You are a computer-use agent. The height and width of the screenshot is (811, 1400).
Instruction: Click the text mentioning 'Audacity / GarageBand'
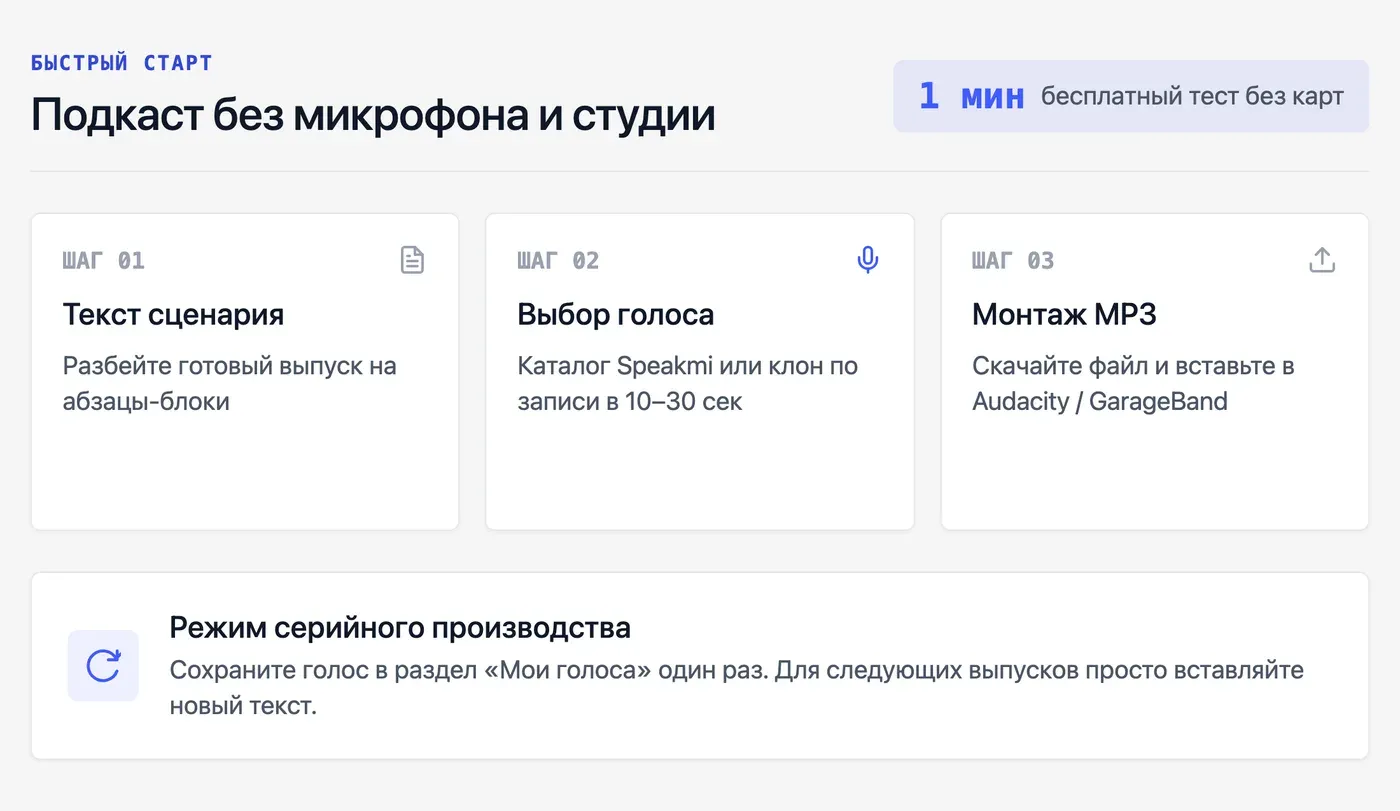pyautogui.click(x=1134, y=383)
